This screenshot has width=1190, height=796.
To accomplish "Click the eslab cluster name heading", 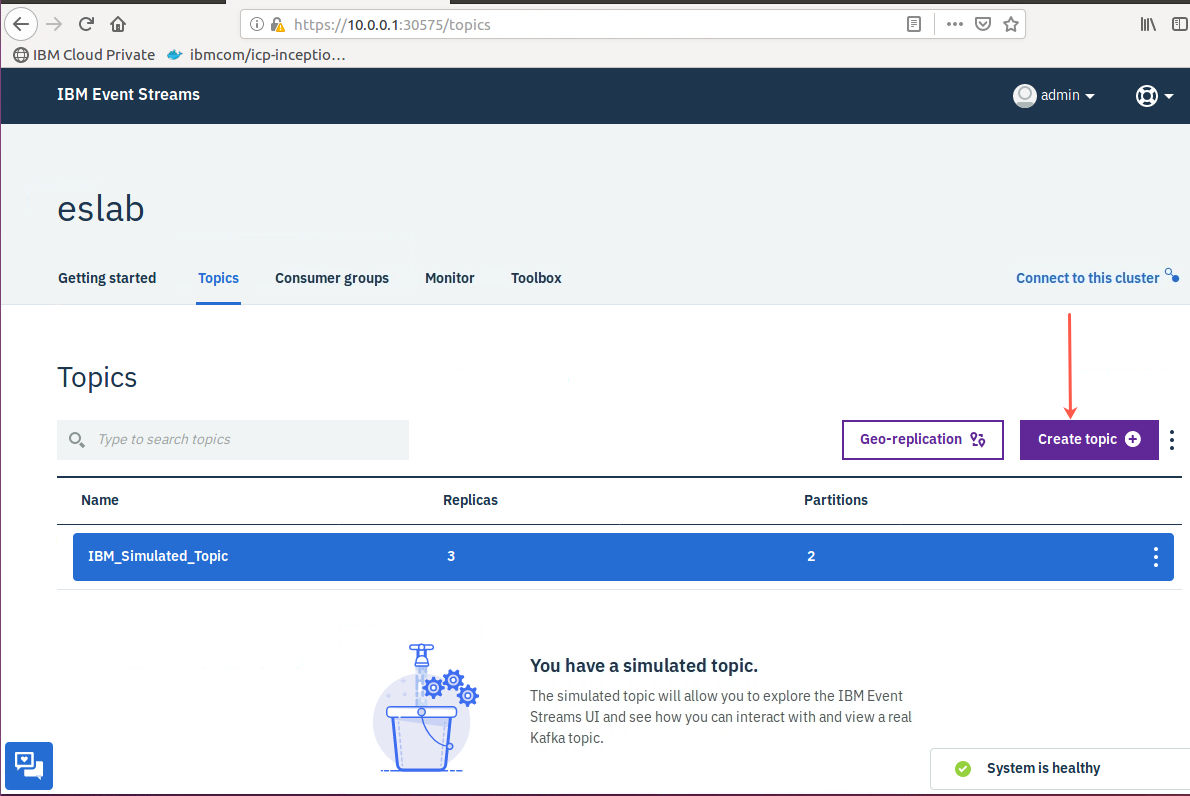I will (x=101, y=208).
